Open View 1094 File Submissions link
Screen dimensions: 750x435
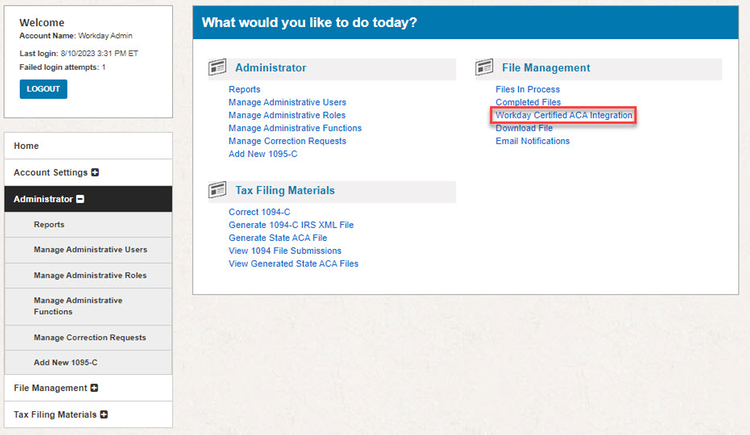285,251
